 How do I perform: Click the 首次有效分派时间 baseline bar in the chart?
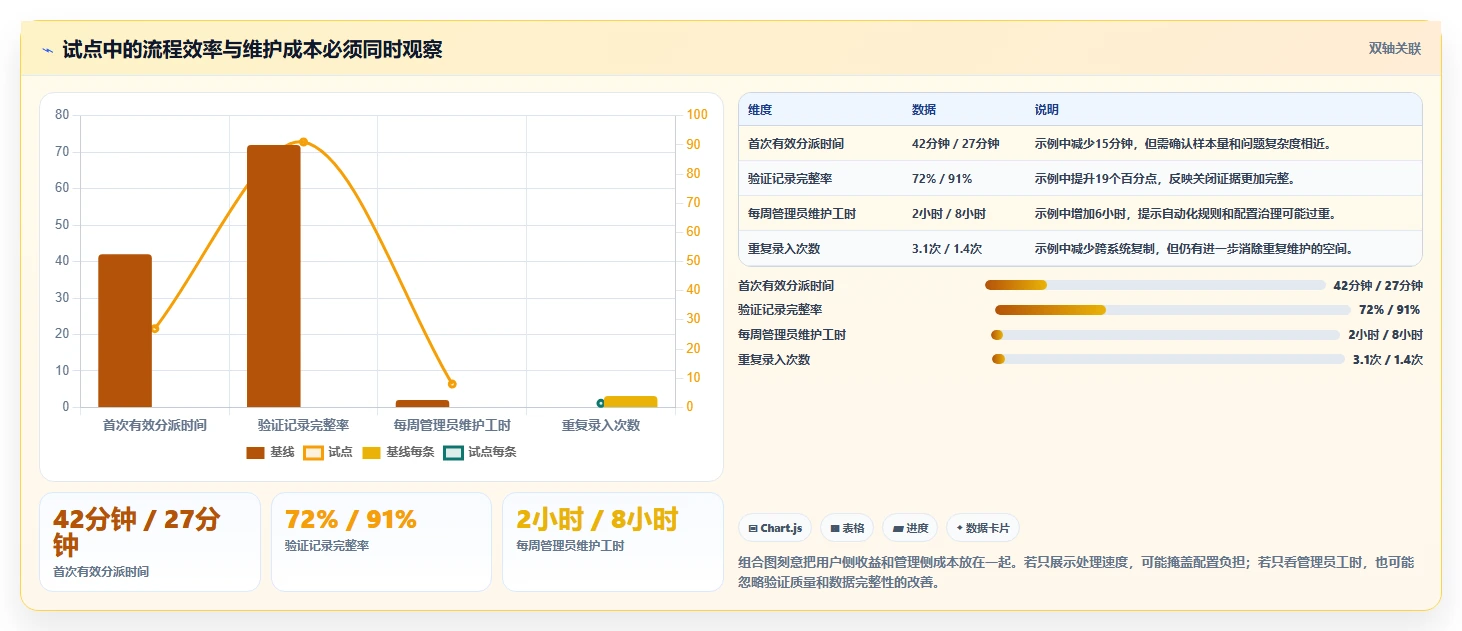coord(125,331)
